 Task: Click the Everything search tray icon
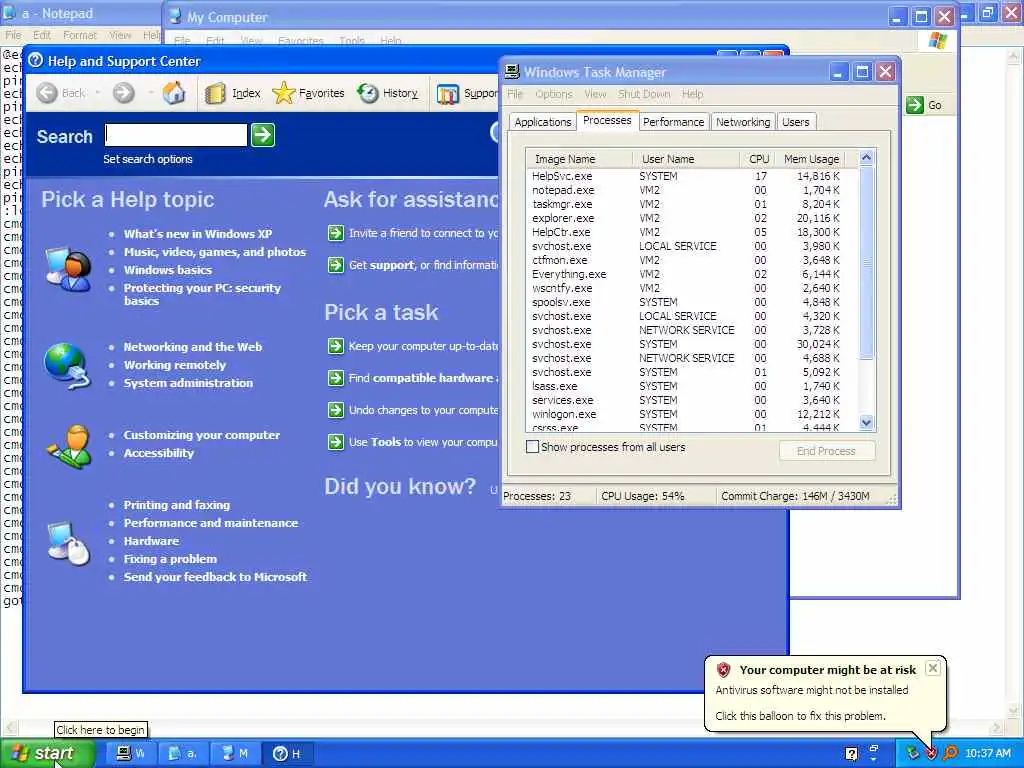(950, 754)
